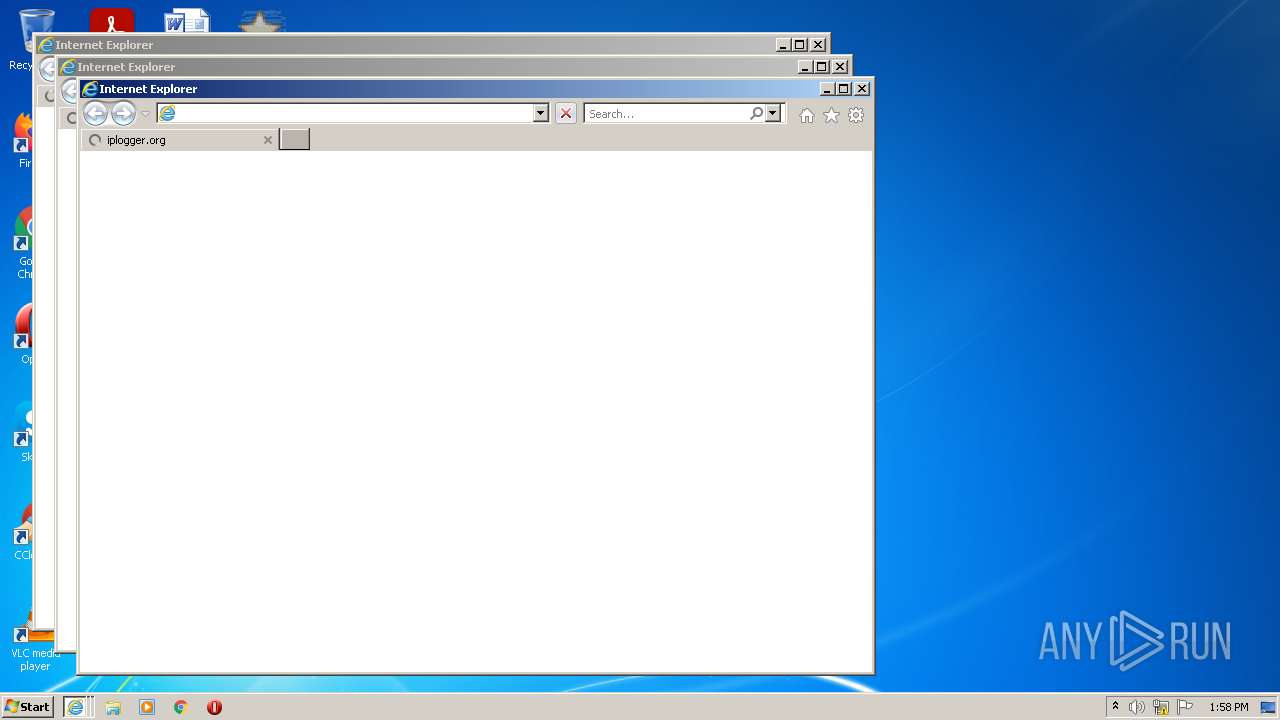Open the network tray icon

[1161, 707]
